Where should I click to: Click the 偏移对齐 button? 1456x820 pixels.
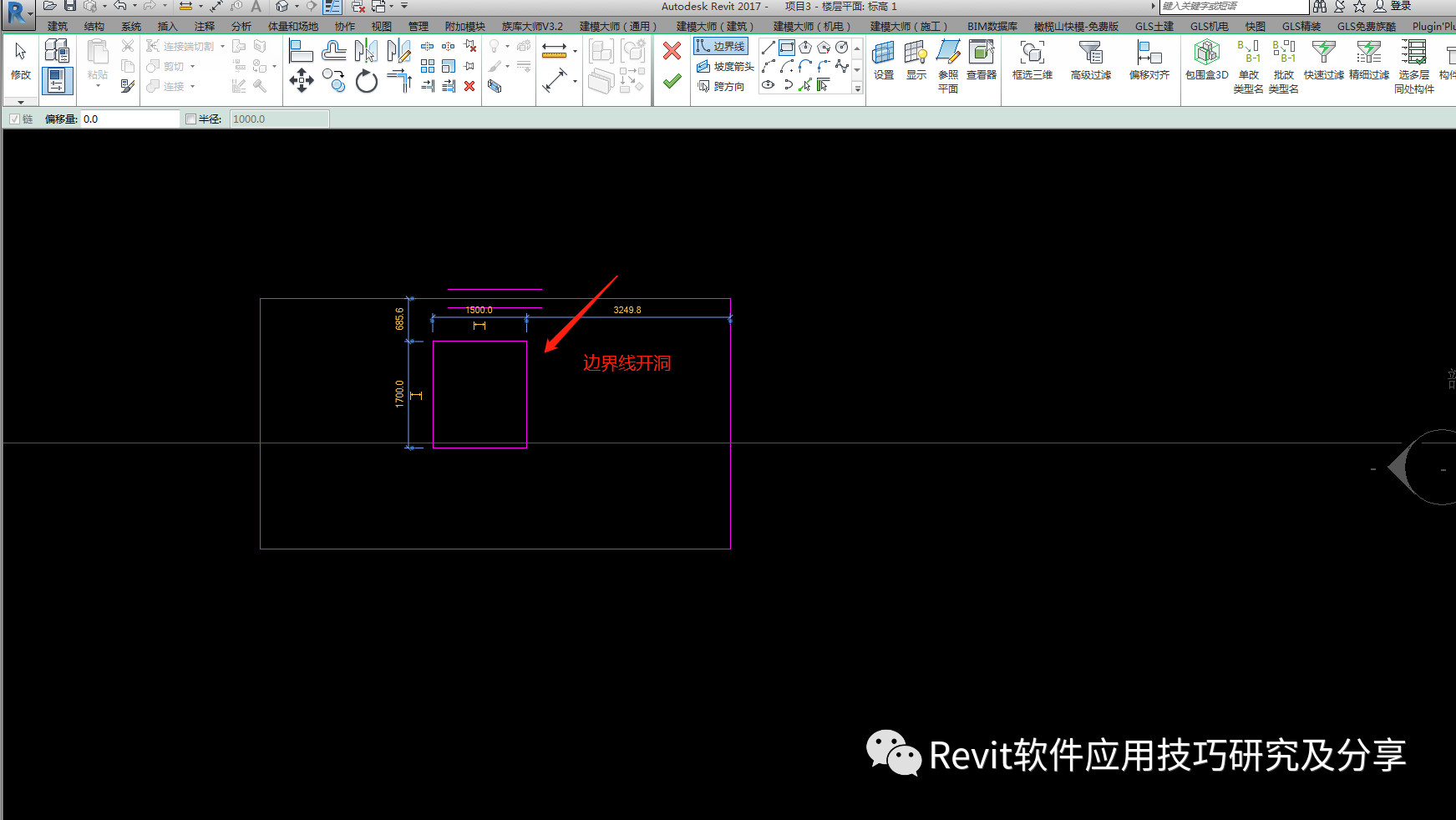tap(1149, 60)
